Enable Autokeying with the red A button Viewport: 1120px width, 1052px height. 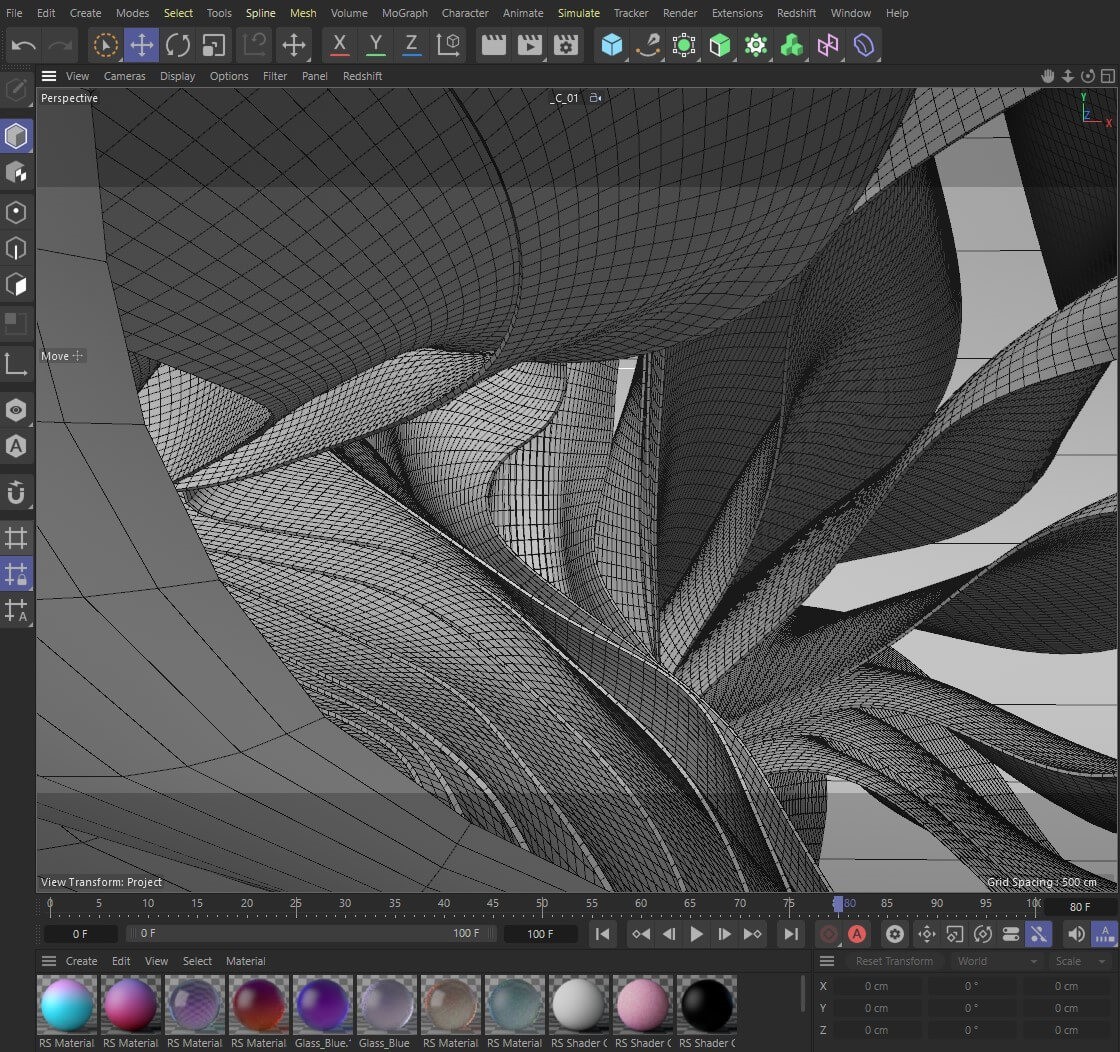pyautogui.click(x=857, y=934)
